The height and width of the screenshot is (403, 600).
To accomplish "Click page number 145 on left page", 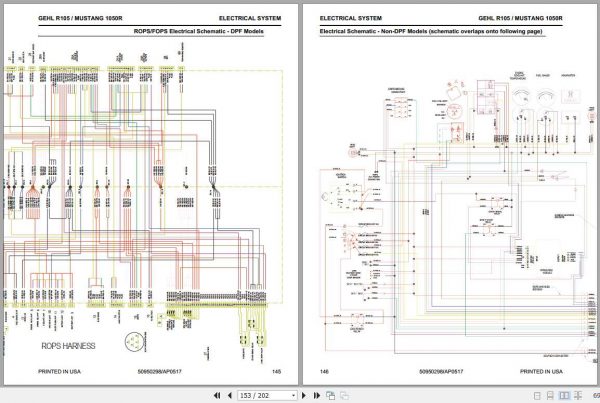I will 276,371.
